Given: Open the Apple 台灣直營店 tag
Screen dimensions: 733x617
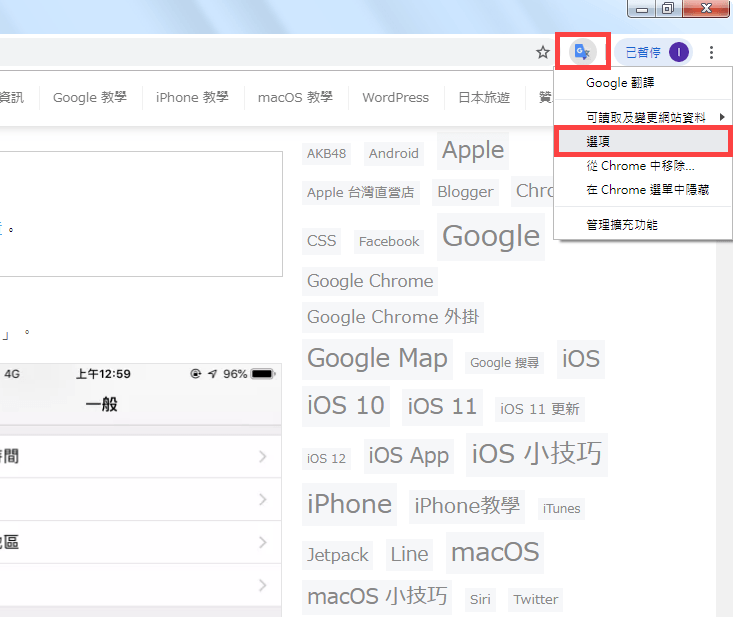Looking at the screenshot, I should 360,193.
